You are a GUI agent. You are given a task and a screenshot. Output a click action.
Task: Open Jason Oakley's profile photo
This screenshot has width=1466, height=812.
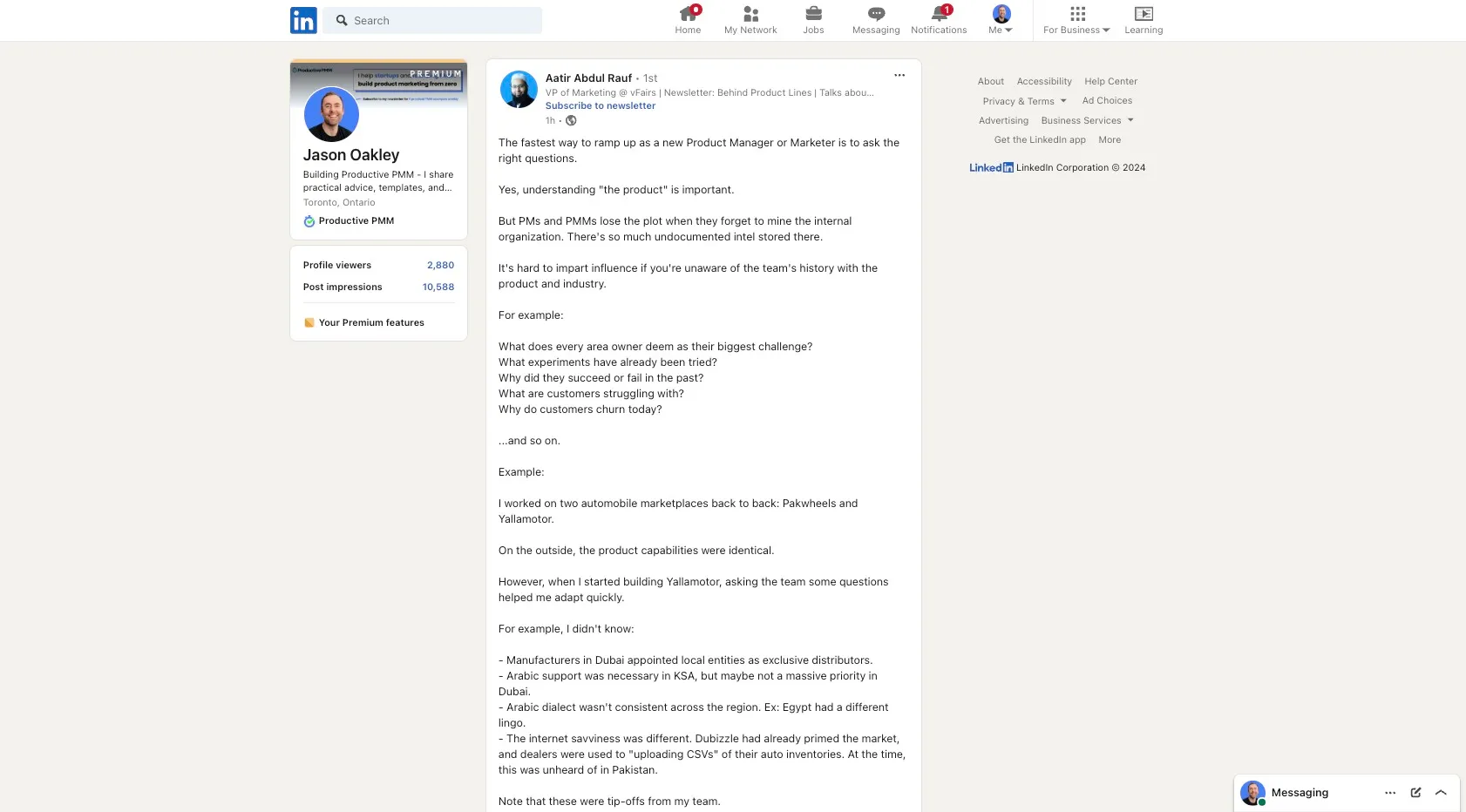(x=331, y=114)
